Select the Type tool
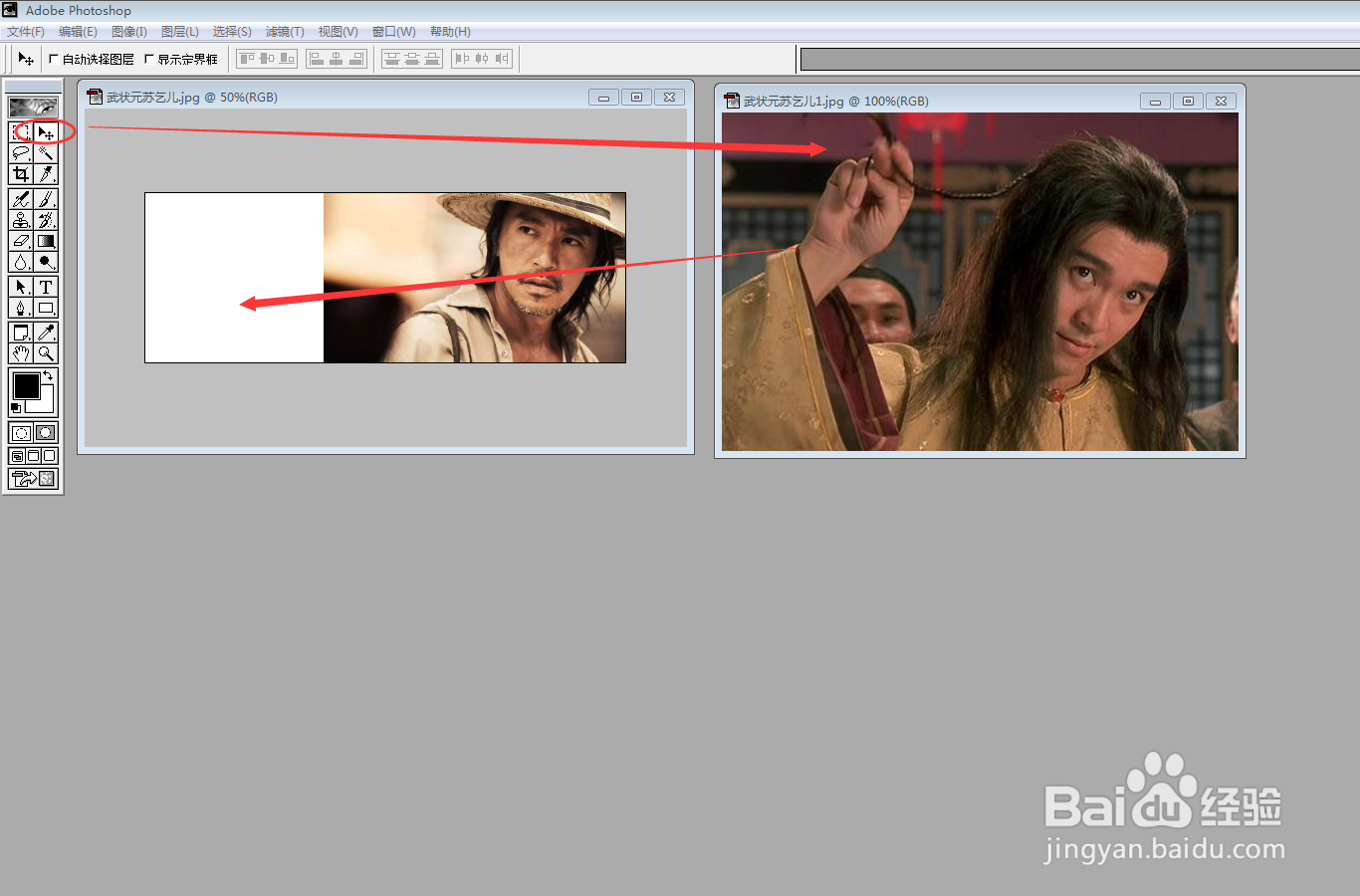The width and height of the screenshot is (1360, 896). pyautogui.click(x=46, y=287)
